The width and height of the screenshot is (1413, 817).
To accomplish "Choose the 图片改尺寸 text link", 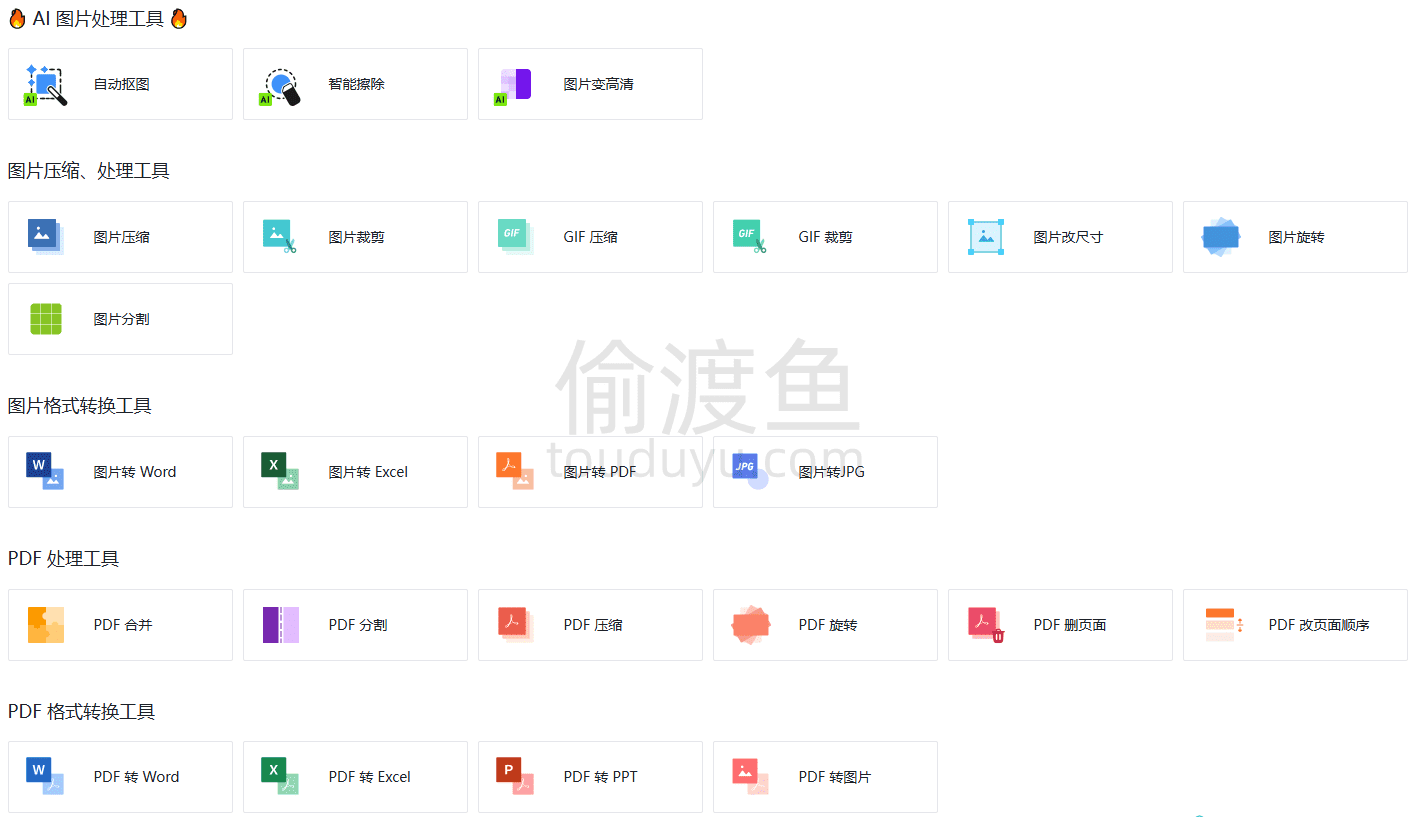I will (x=1069, y=238).
